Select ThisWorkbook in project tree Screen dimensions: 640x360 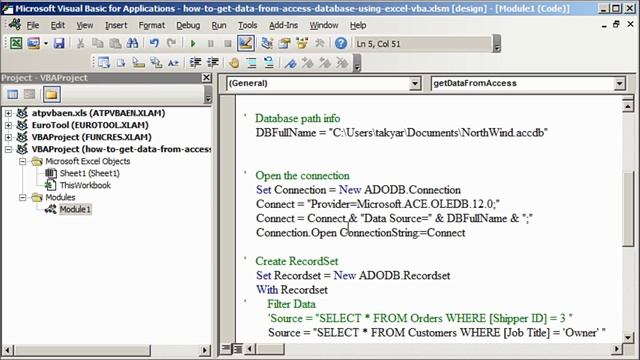(x=85, y=185)
